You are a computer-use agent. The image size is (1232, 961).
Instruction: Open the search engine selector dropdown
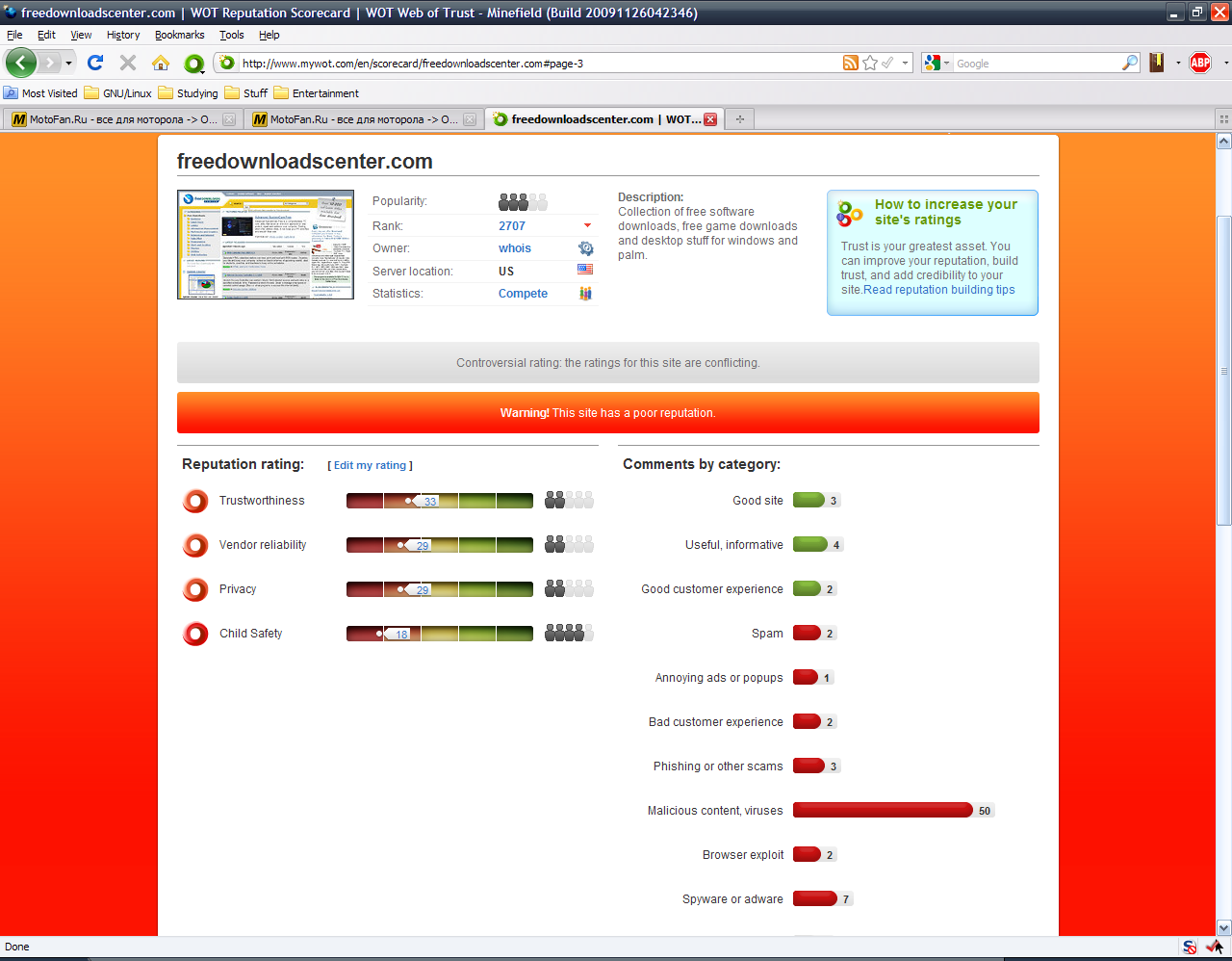(x=946, y=64)
